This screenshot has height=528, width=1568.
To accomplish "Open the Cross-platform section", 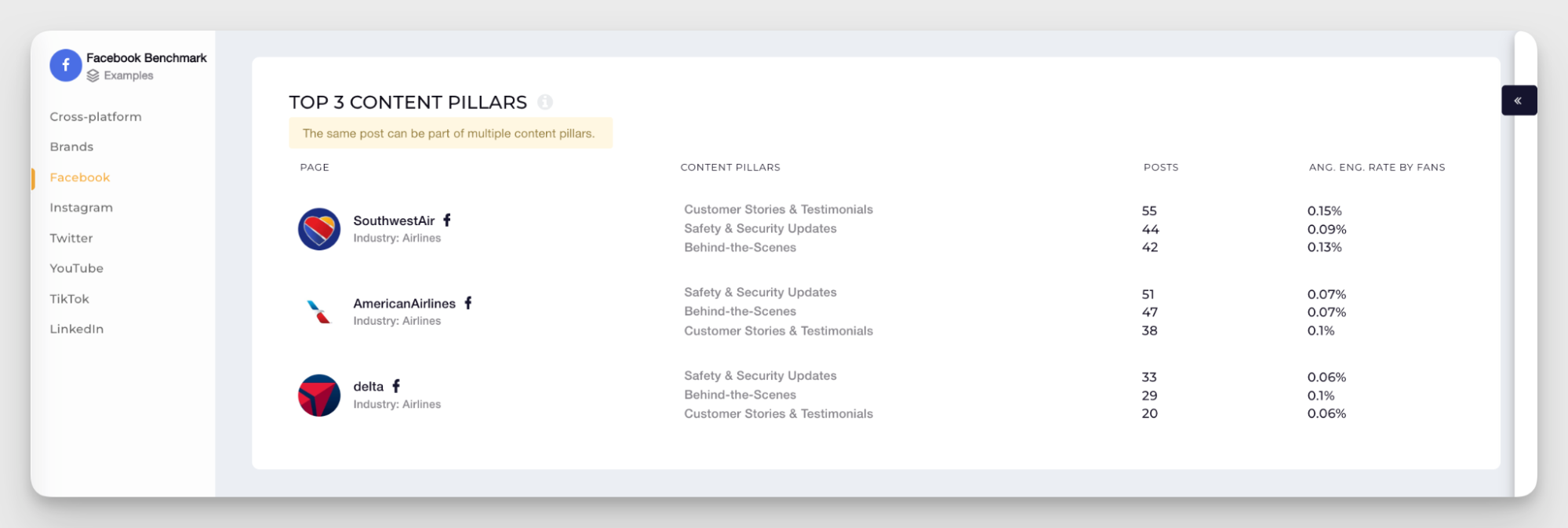I will (x=96, y=117).
